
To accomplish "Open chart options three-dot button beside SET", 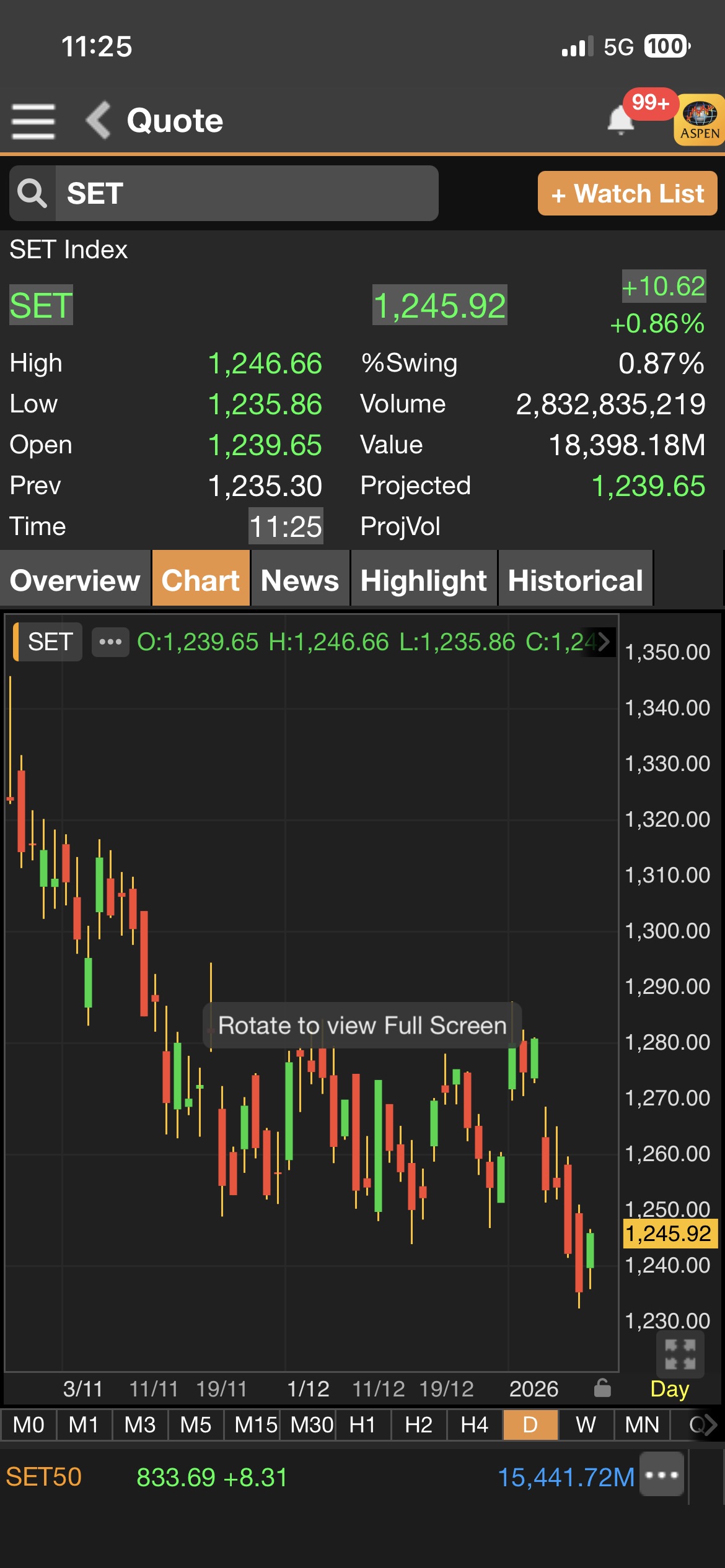I will pyautogui.click(x=110, y=642).
